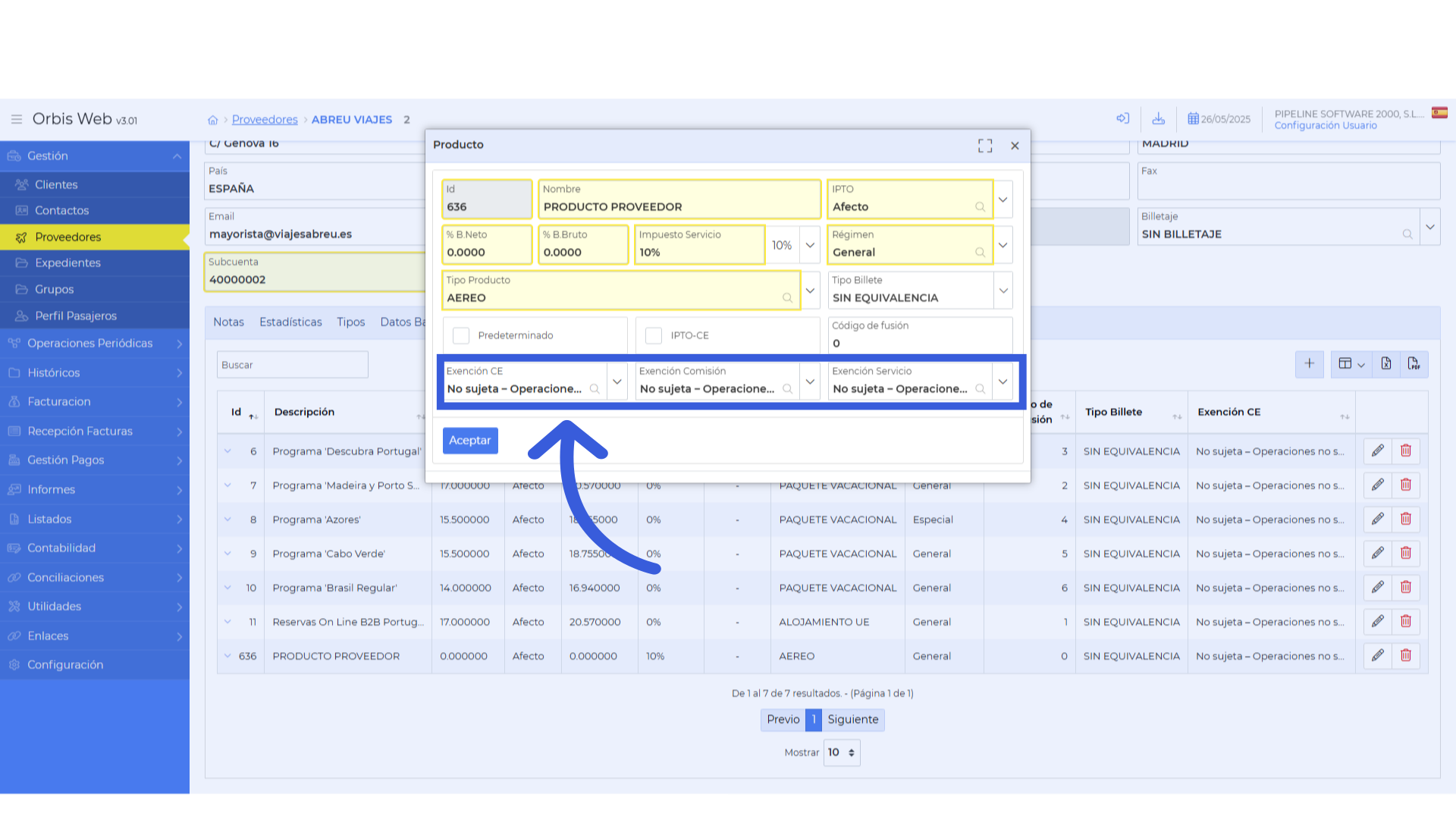The height and width of the screenshot is (819, 1456).
Task: Switch to the Tipos tab
Action: pyautogui.click(x=351, y=322)
